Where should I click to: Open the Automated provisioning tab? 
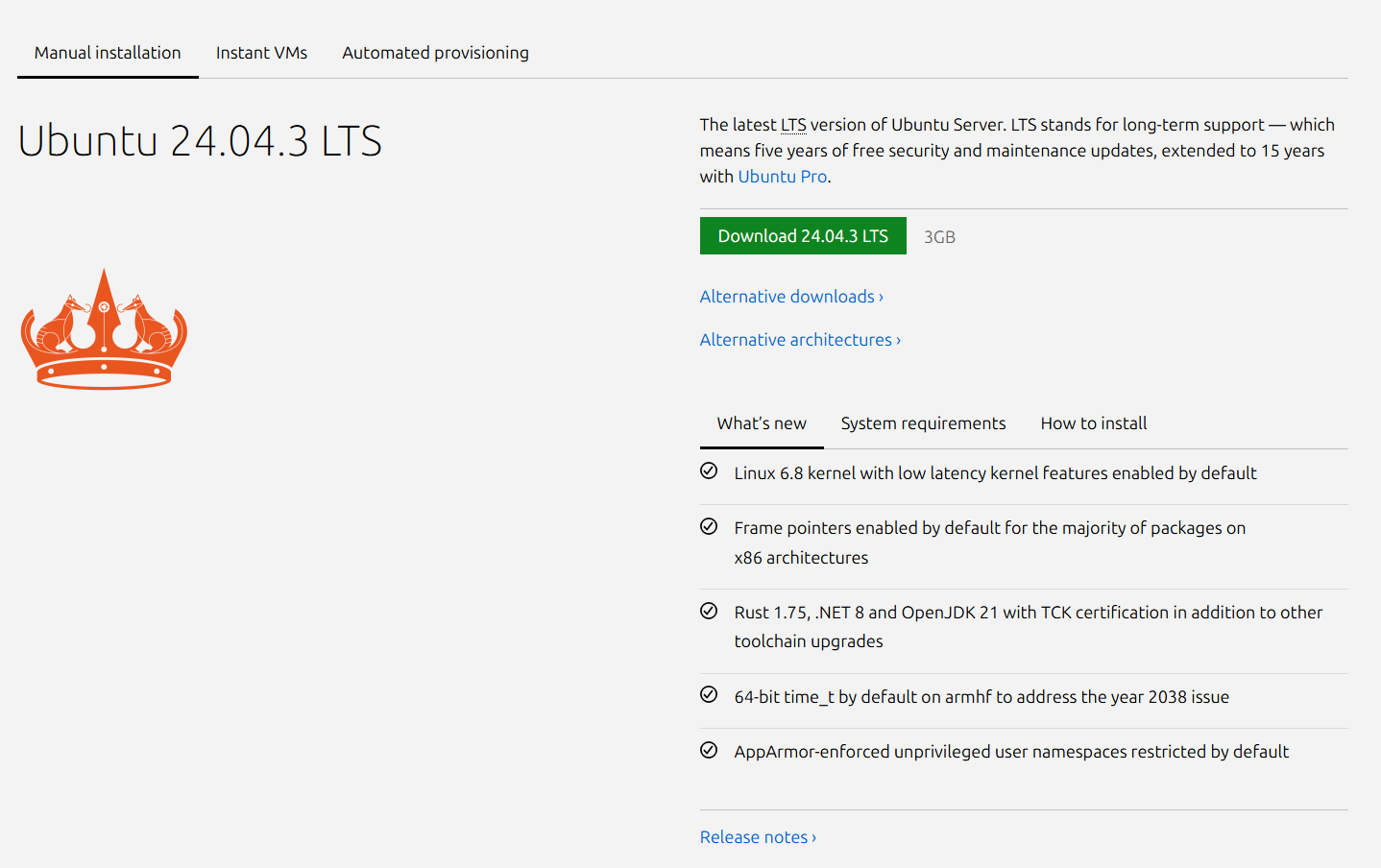coord(435,53)
